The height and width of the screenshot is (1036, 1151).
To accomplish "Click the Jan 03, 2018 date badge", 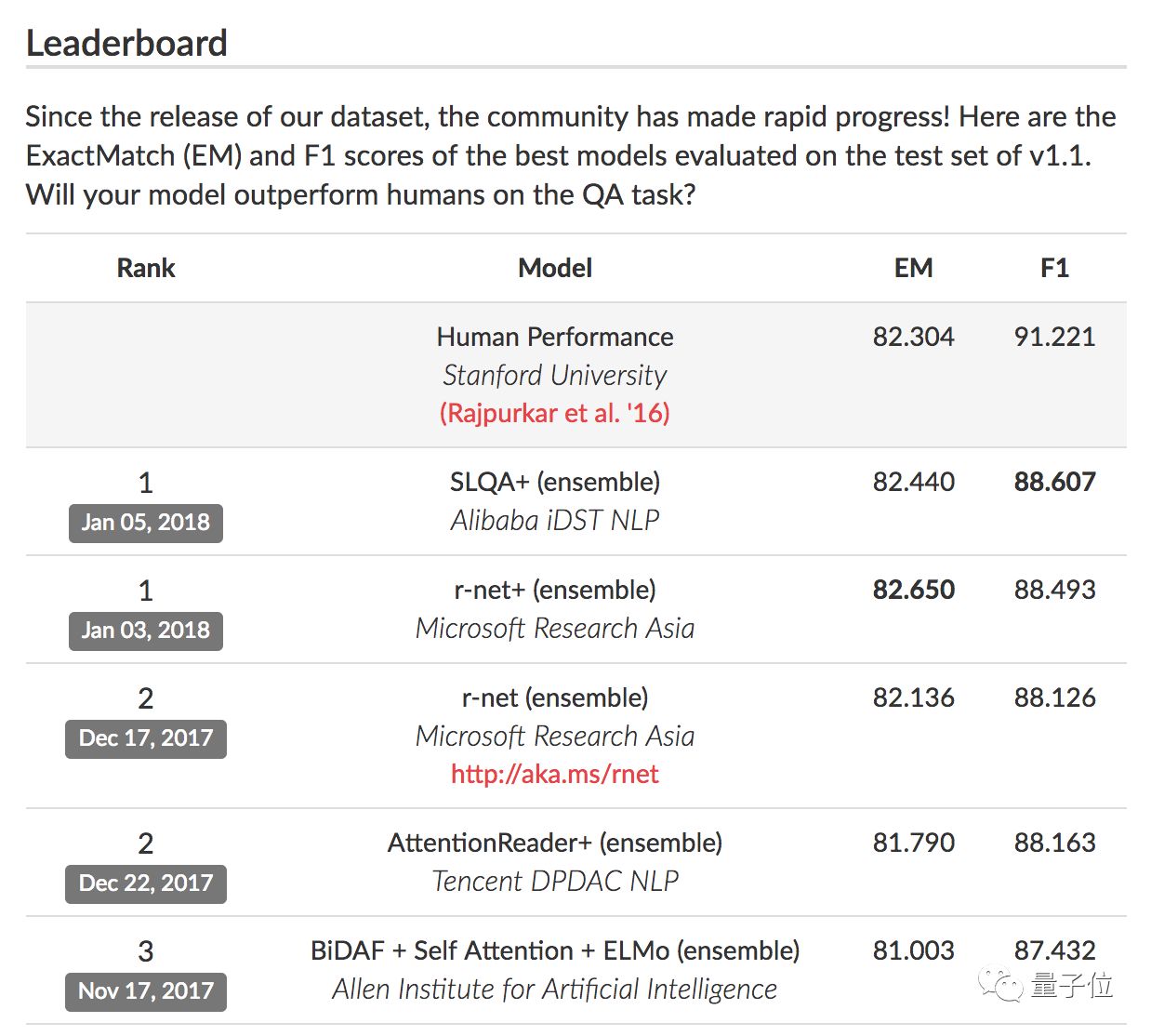I will tap(146, 631).
